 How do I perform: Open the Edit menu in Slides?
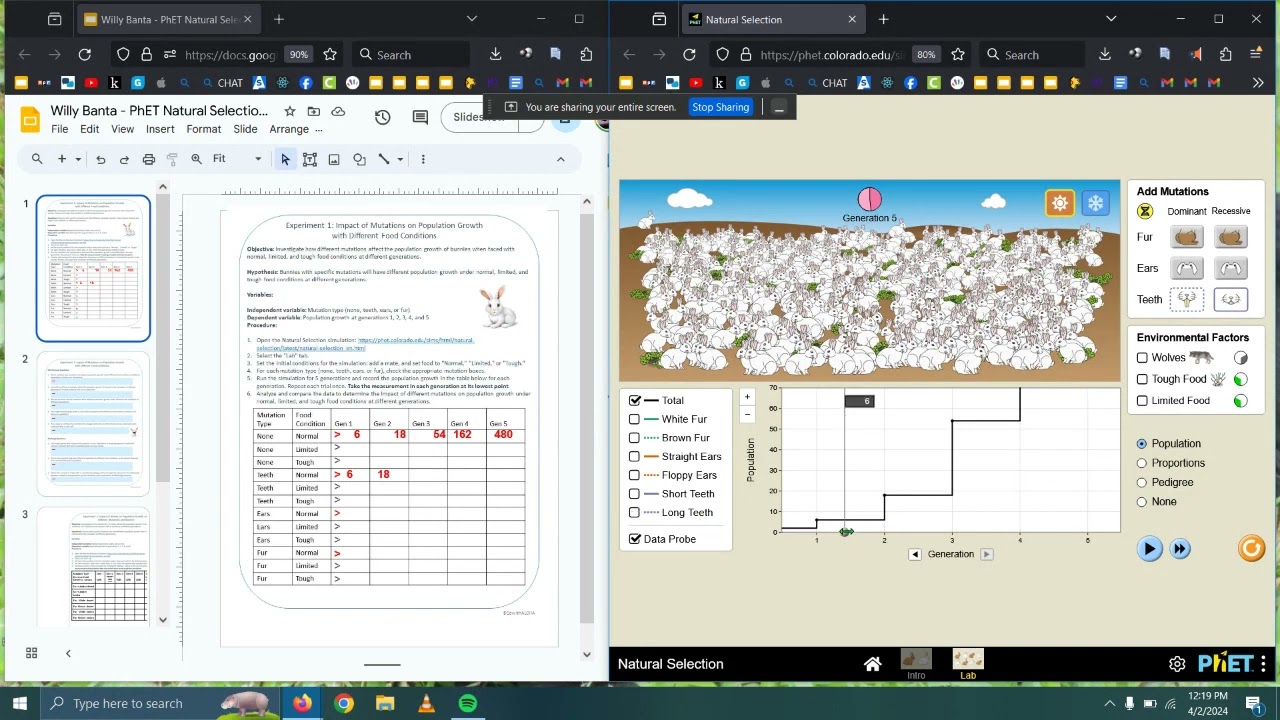coord(89,129)
